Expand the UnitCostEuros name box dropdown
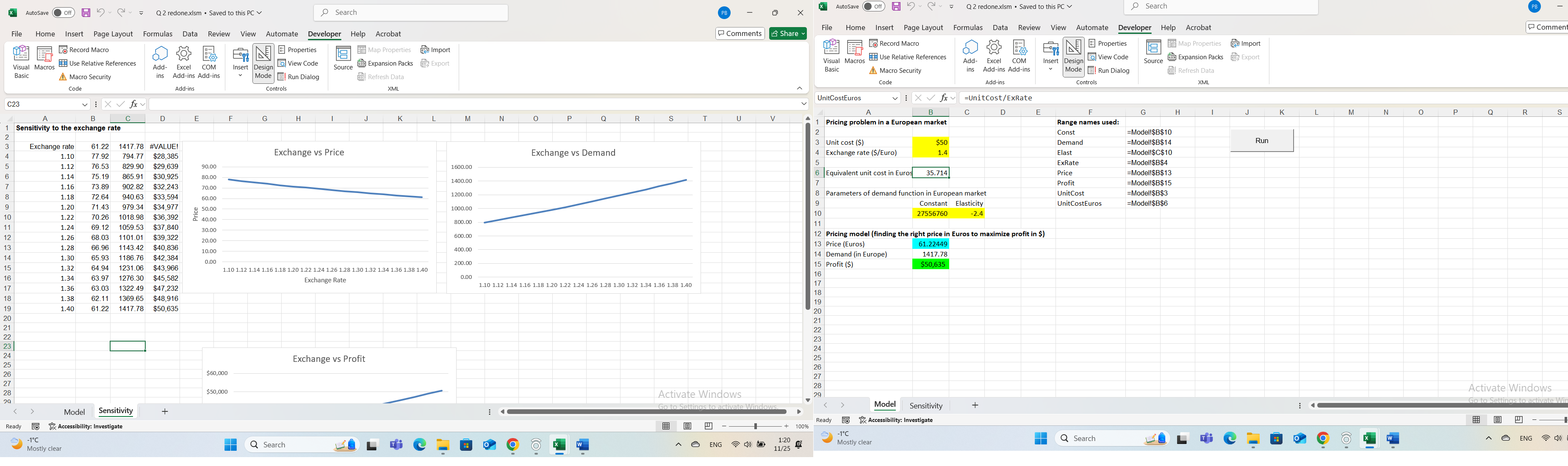Screen dimensions: 1568x466 click(x=895, y=98)
